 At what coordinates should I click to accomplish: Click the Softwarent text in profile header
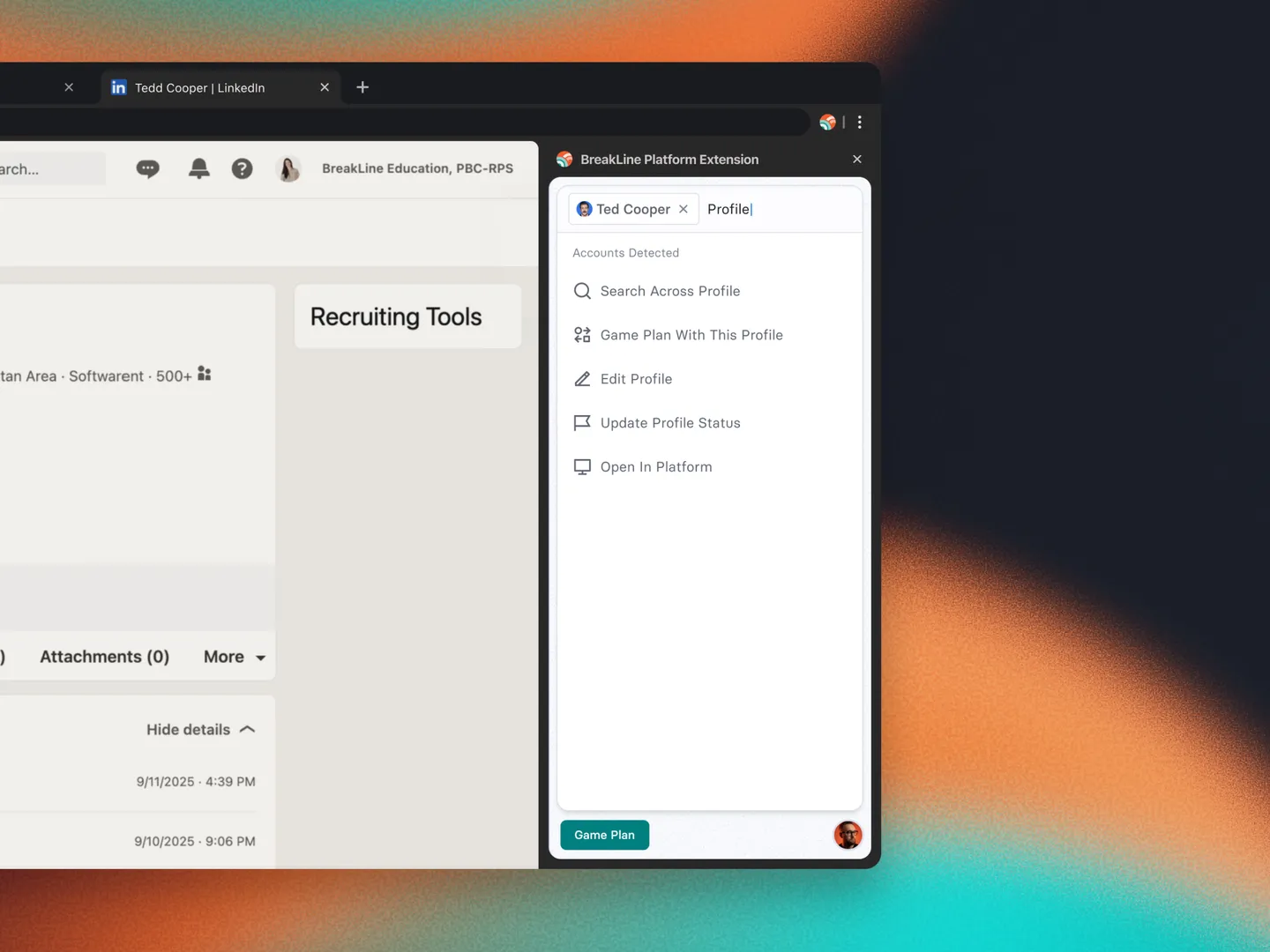106,376
